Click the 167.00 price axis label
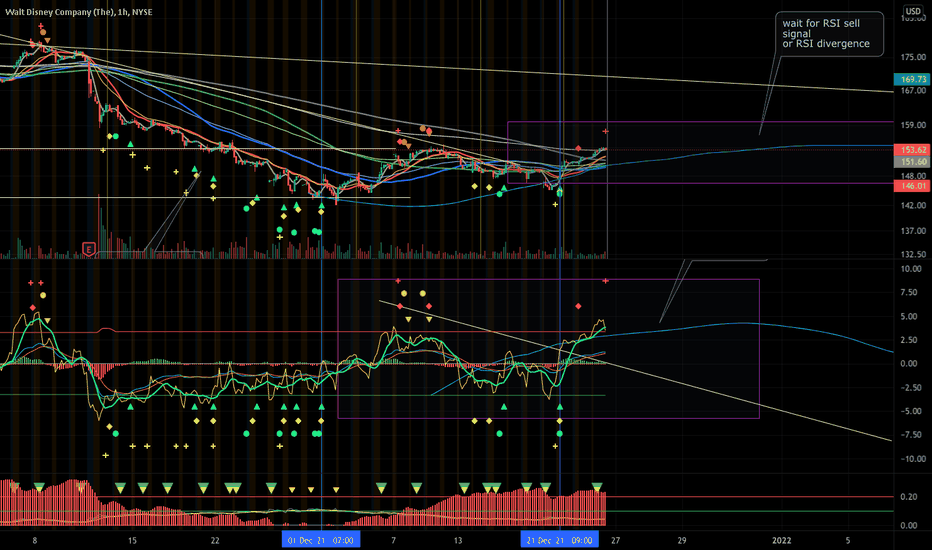The width and height of the screenshot is (932, 550). [914, 90]
